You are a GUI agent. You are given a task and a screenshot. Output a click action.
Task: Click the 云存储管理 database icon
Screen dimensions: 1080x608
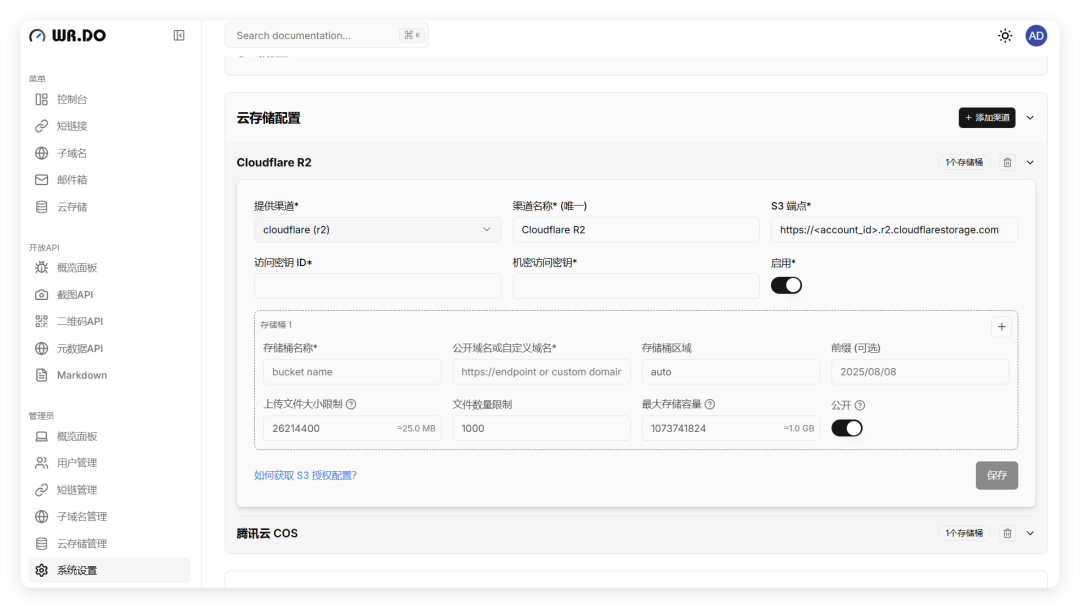point(41,544)
